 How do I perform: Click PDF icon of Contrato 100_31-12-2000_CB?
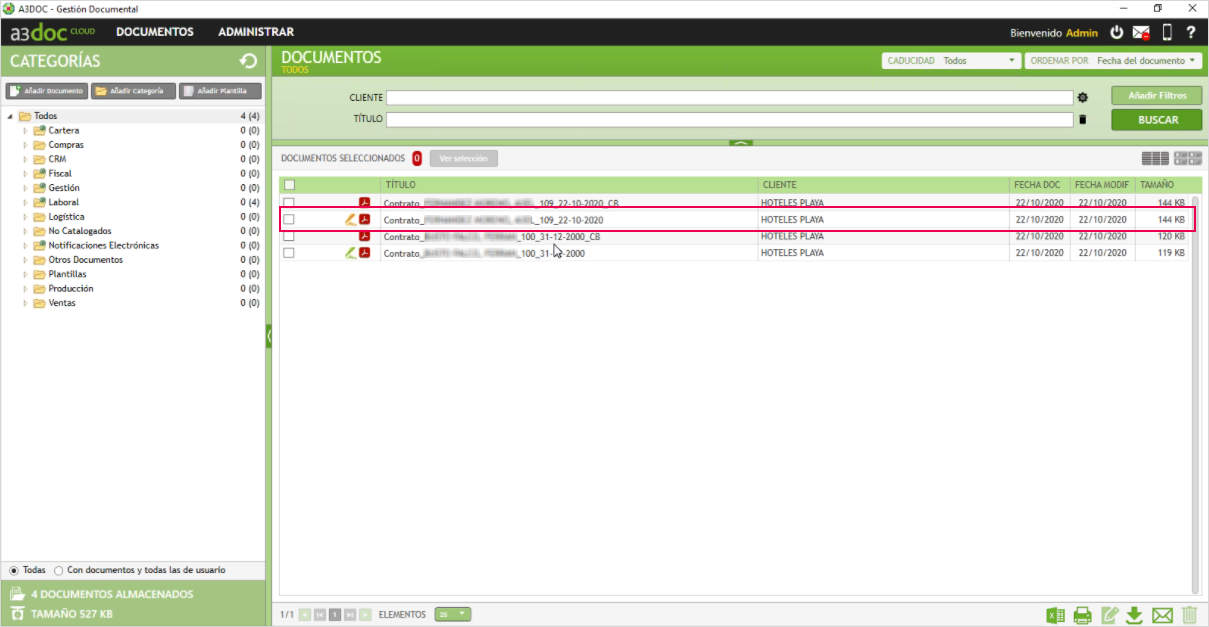tap(365, 236)
